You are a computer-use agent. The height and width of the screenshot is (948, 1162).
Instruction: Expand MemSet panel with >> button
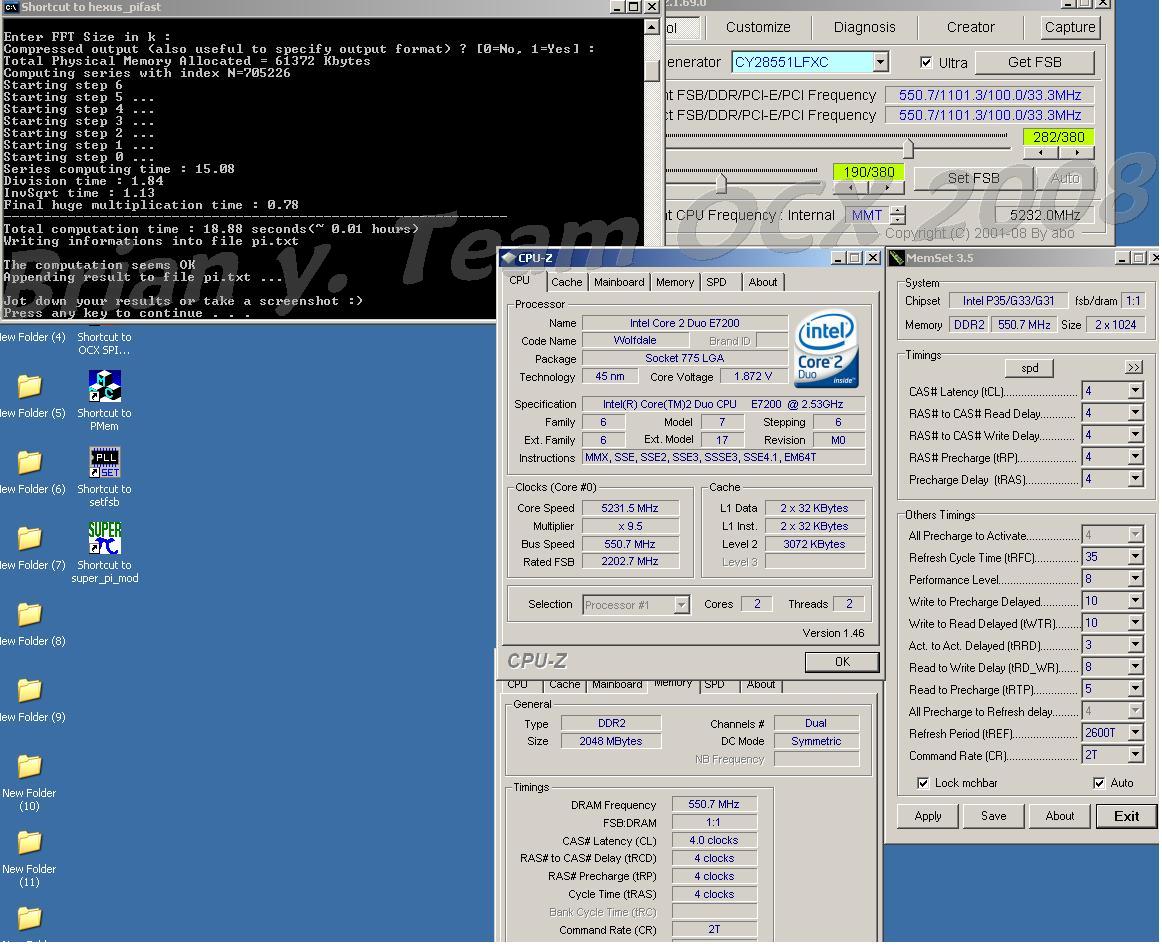pos(1134,368)
